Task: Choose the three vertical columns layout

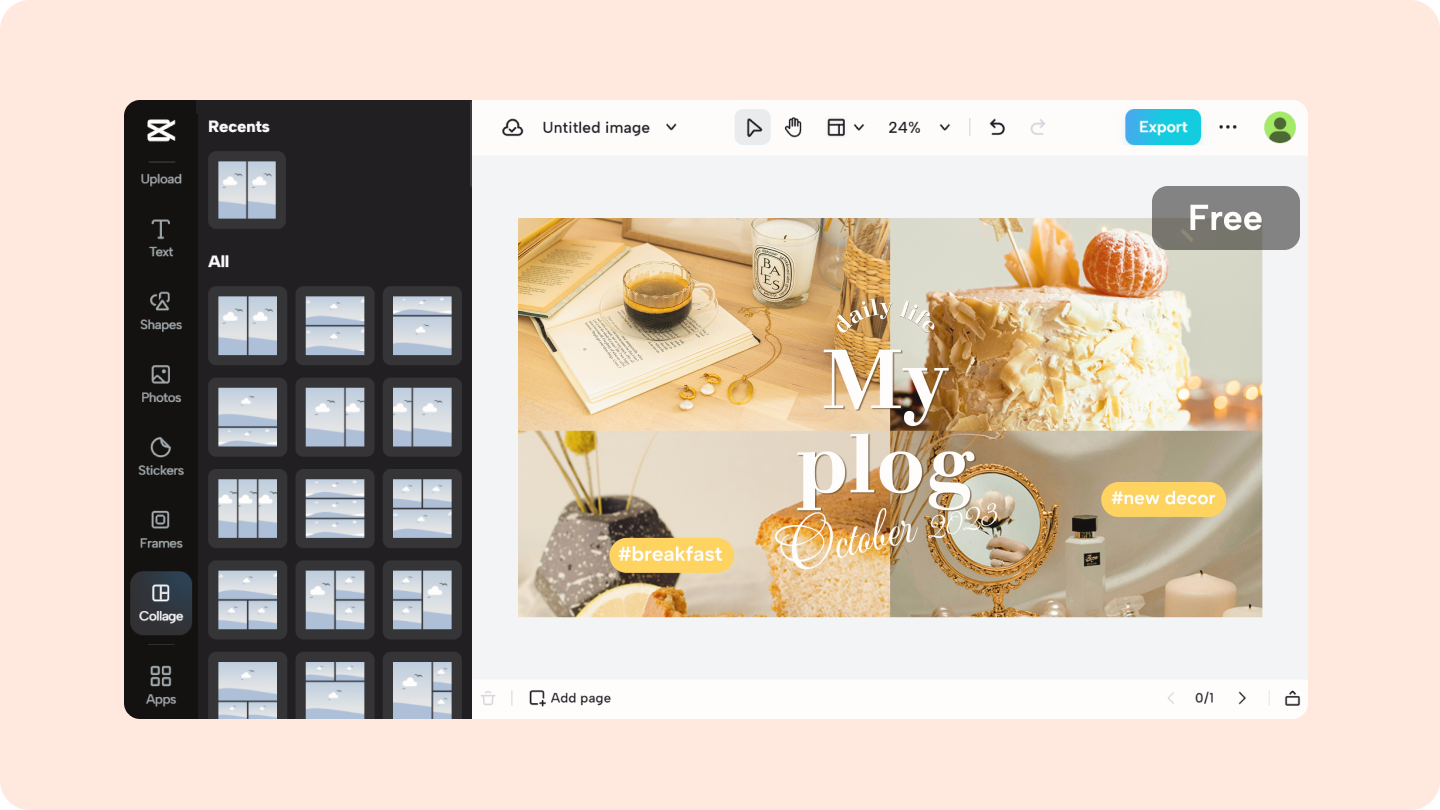Action: click(247, 509)
